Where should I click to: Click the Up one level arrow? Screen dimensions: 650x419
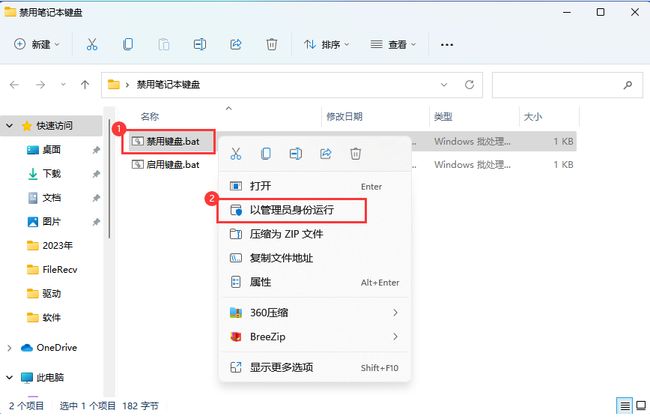tap(85, 85)
